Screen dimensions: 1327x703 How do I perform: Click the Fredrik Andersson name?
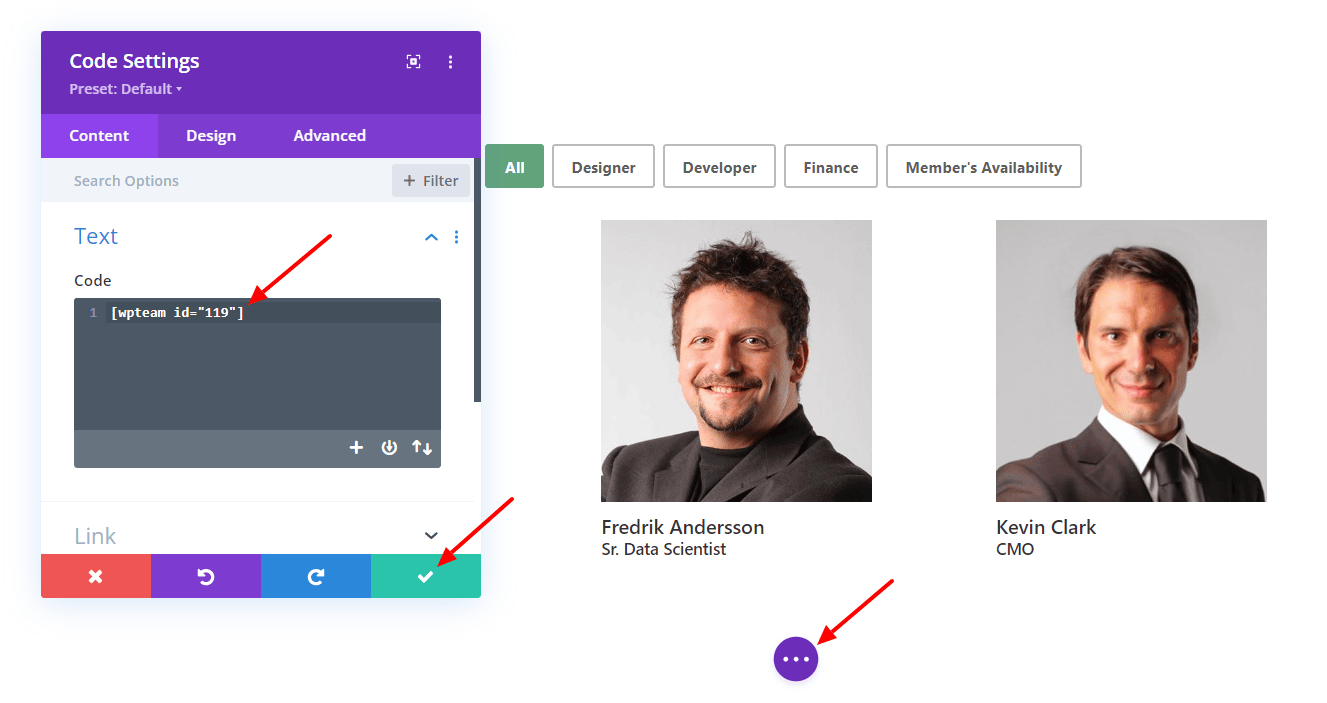(683, 527)
